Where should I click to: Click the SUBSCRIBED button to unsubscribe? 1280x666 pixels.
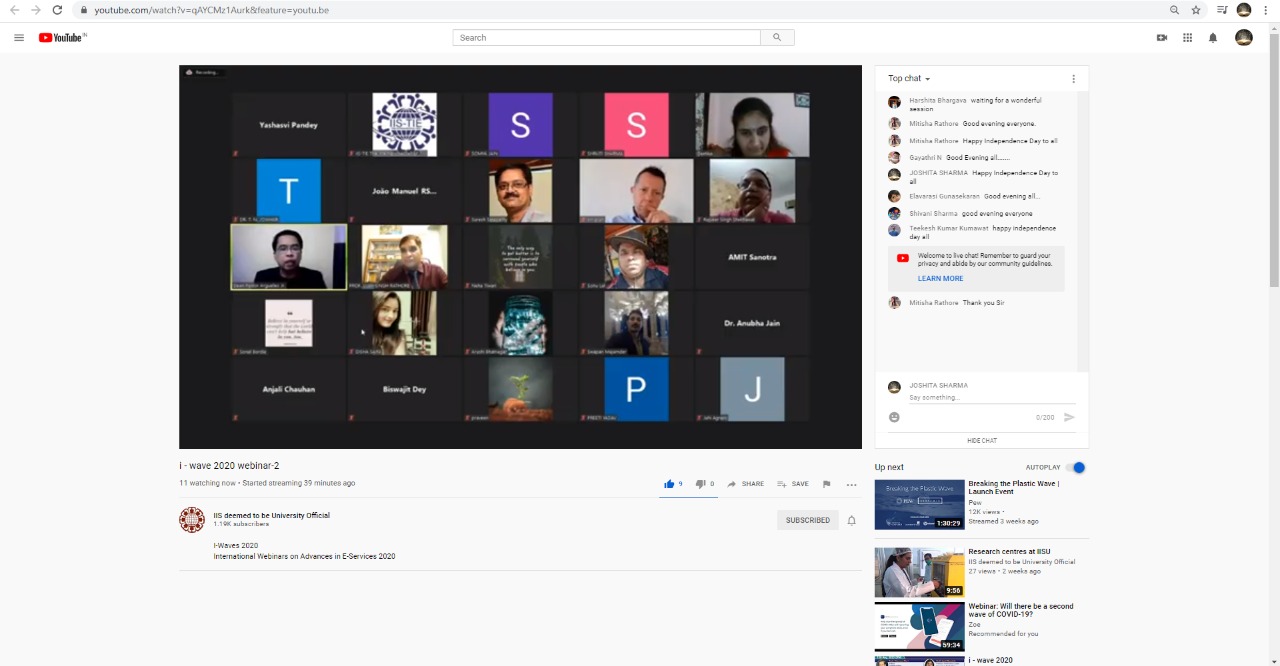point(807,520)
